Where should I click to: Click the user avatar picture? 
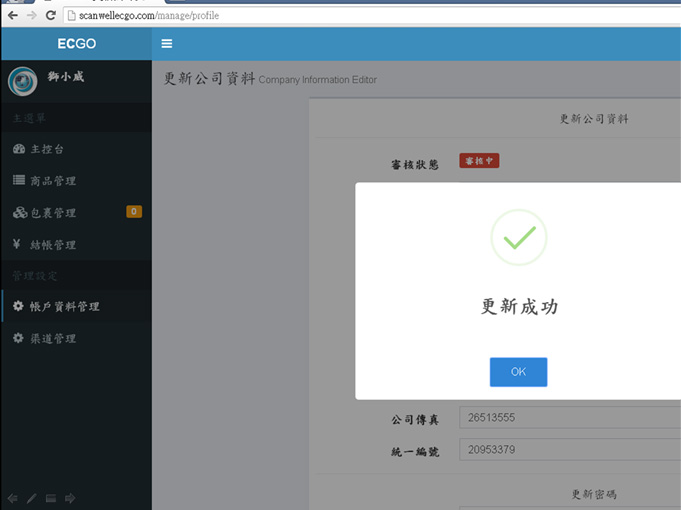pos(22,81)
